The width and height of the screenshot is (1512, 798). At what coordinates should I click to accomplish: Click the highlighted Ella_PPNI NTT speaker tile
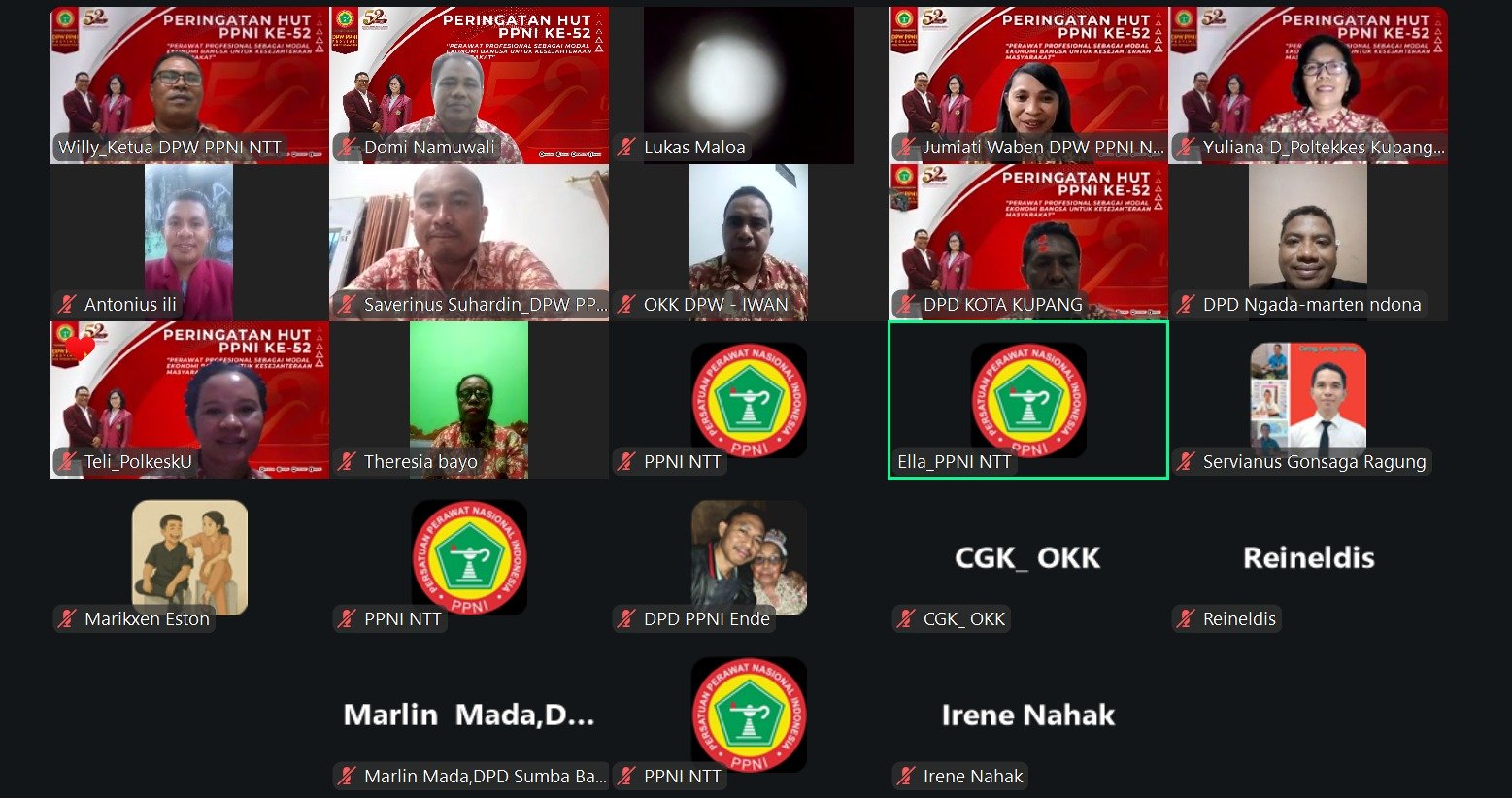[1028, 400]
